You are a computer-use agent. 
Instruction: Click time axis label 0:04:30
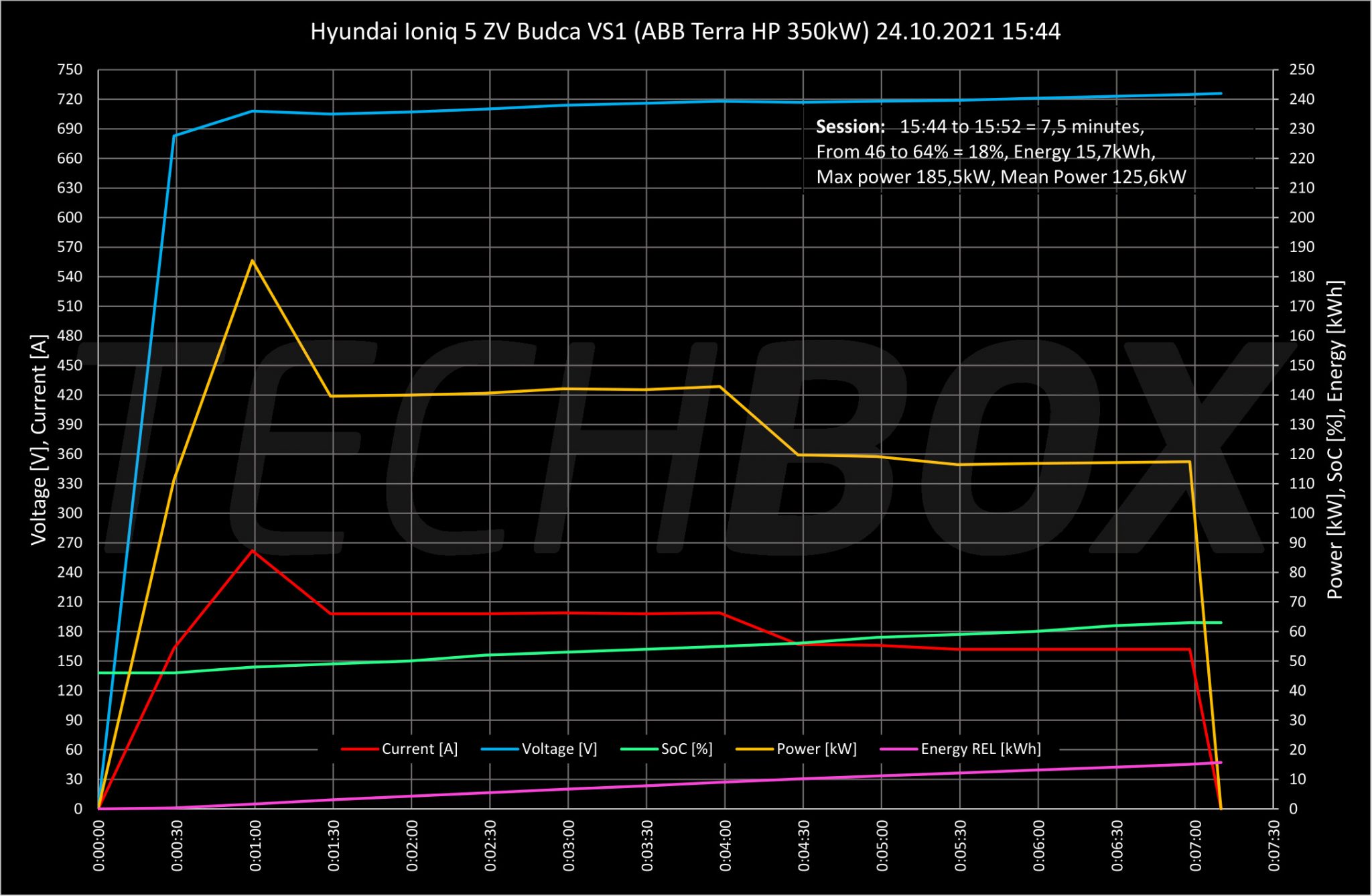pyautogui.click(x=804, y=846)
